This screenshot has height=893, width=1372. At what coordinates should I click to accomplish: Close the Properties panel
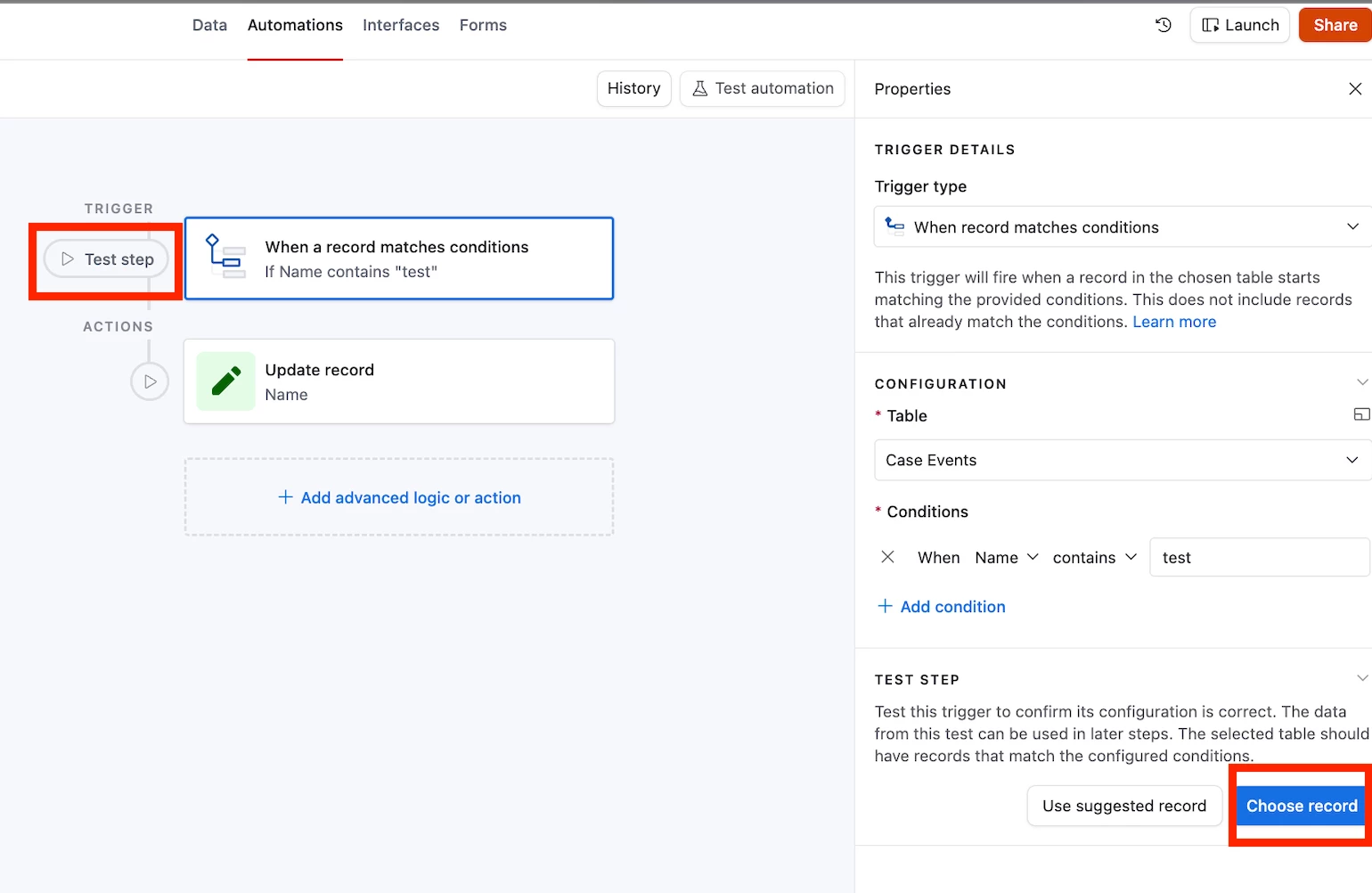1355,89
